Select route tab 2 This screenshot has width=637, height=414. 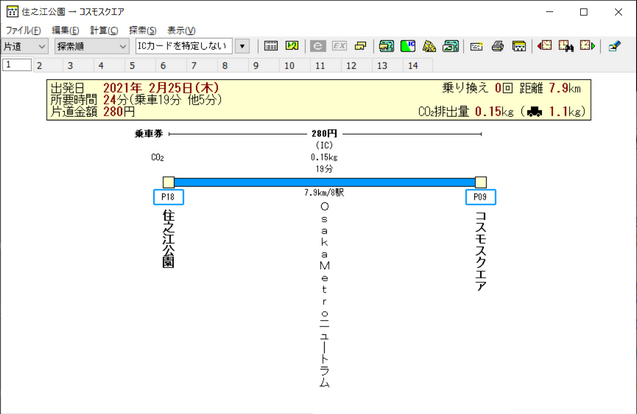click(48, 65)
